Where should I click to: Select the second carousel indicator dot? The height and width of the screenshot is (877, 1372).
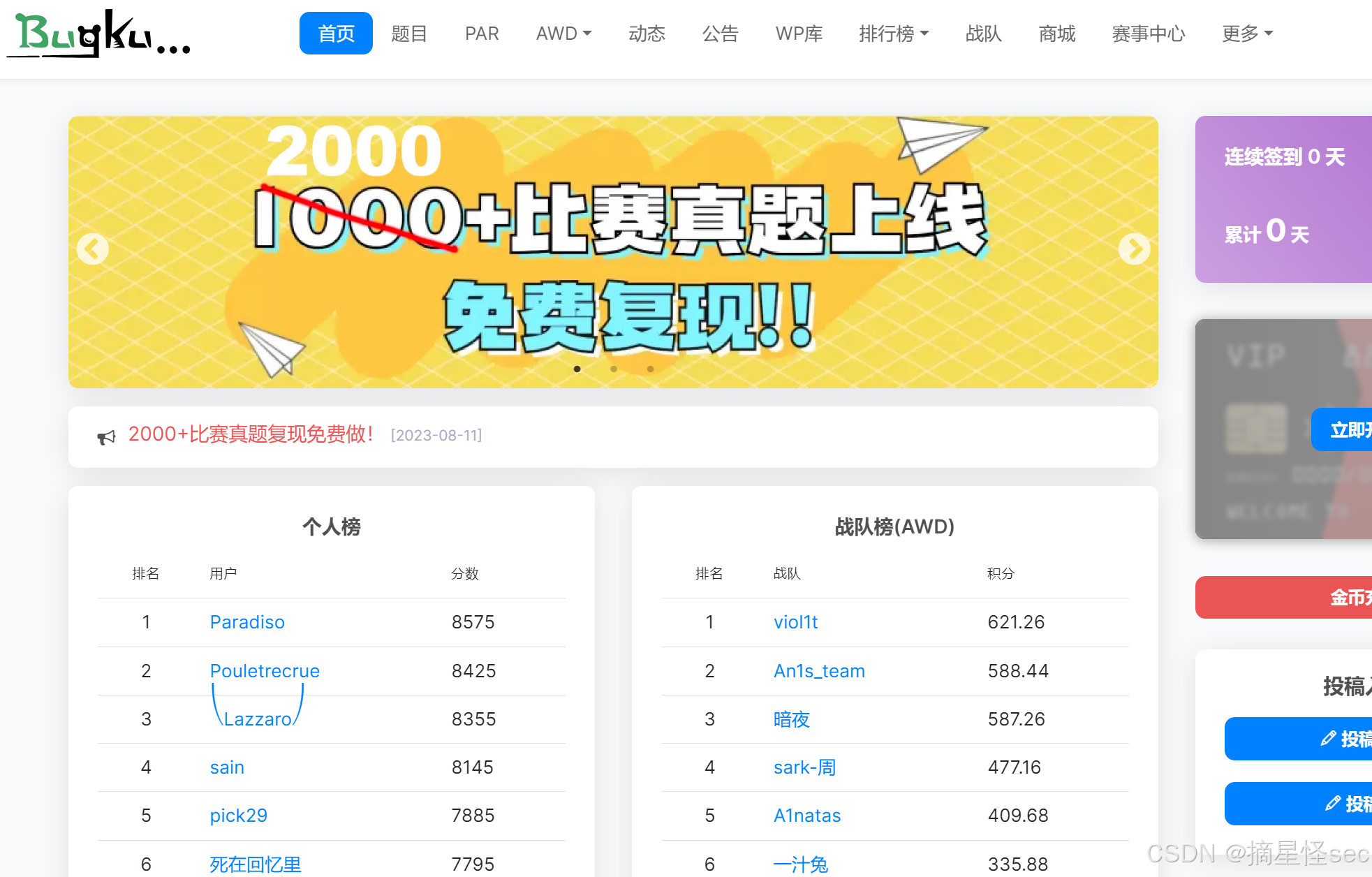614,369
